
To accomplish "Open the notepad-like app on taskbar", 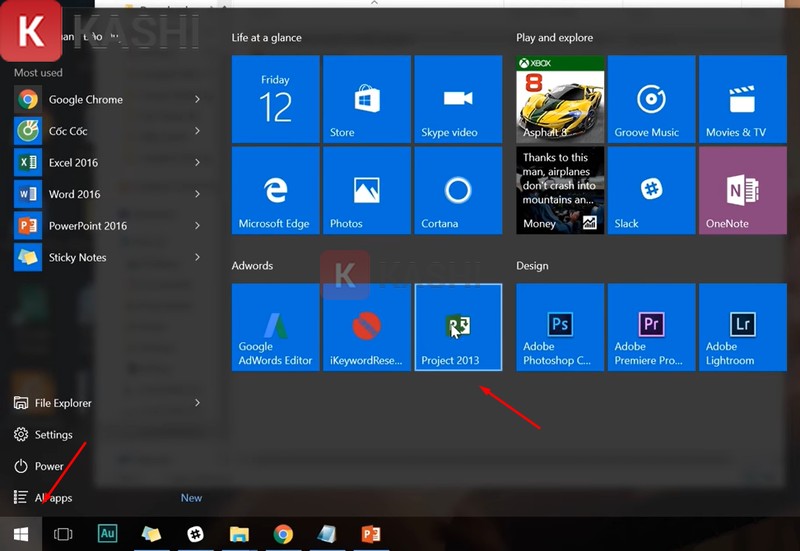I will (x=327, y=534).
